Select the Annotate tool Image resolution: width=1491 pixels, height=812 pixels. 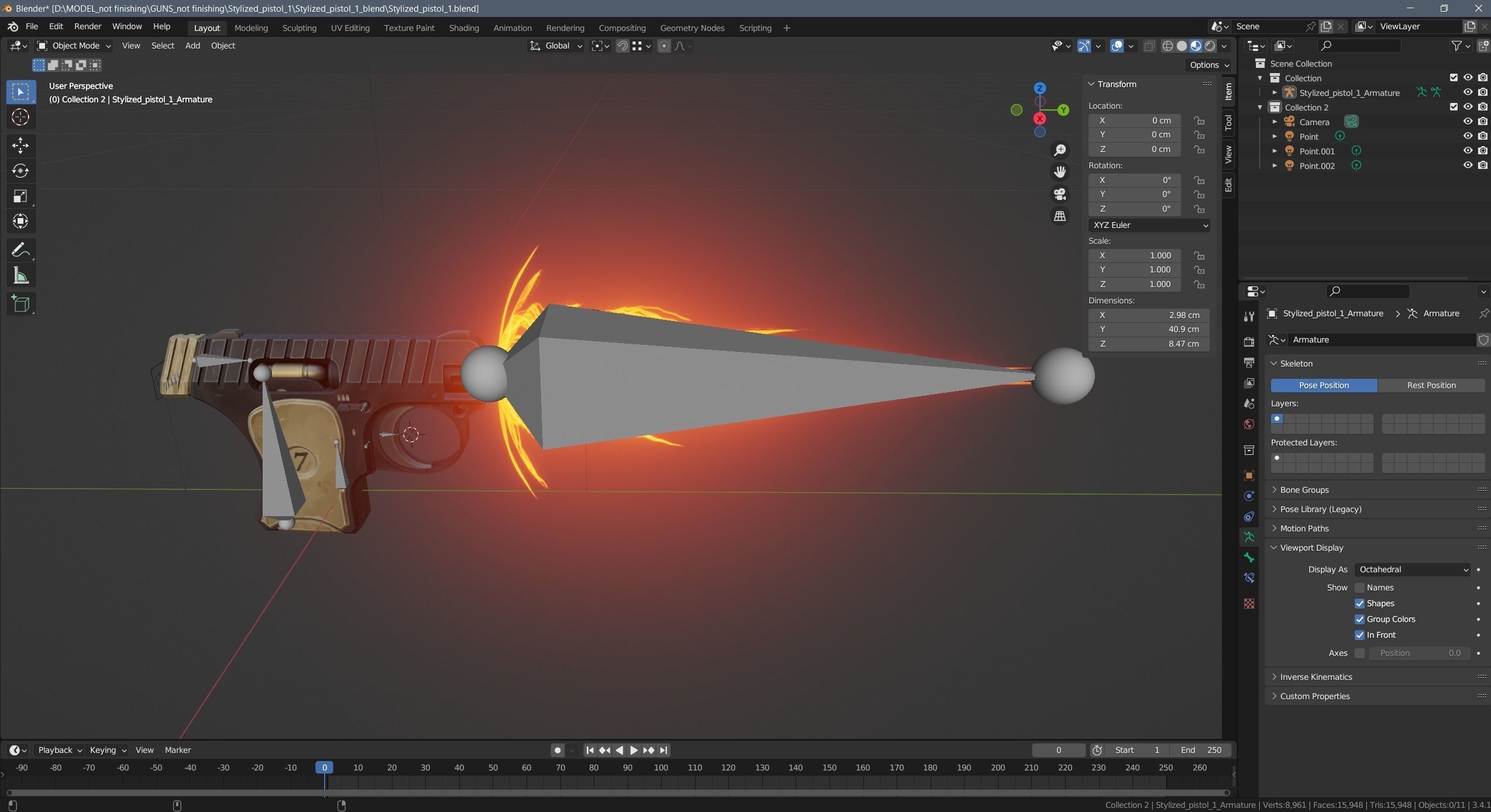(x=20, y=250)
